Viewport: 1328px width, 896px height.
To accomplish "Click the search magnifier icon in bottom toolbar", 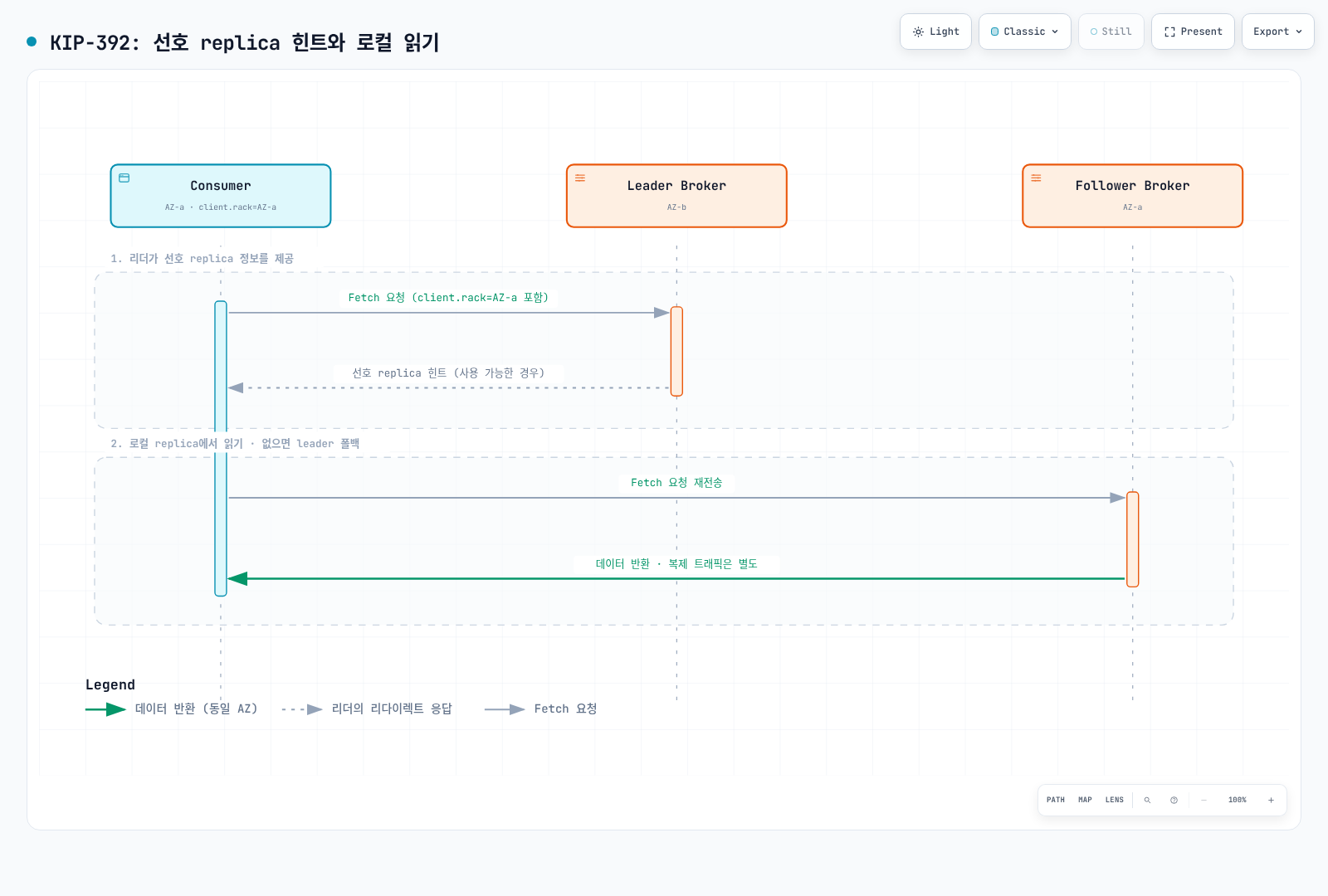I will [x=1147, y=800].
